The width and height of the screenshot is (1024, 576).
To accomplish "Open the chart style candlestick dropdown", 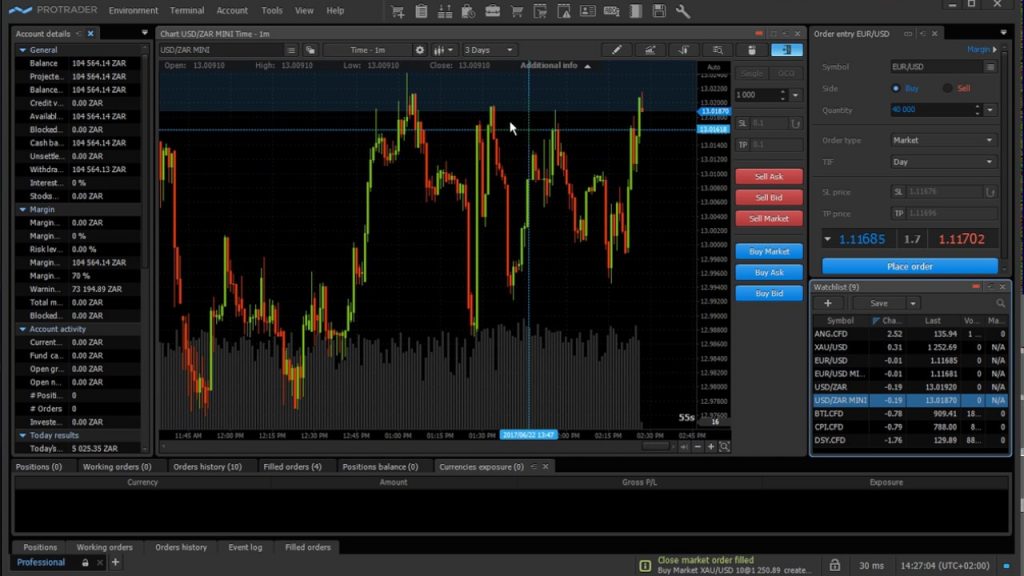I will point(443,50).
